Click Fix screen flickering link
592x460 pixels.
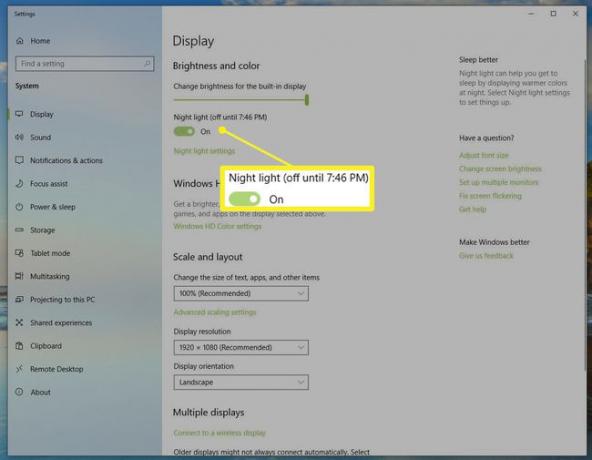[x=490, y=196]
